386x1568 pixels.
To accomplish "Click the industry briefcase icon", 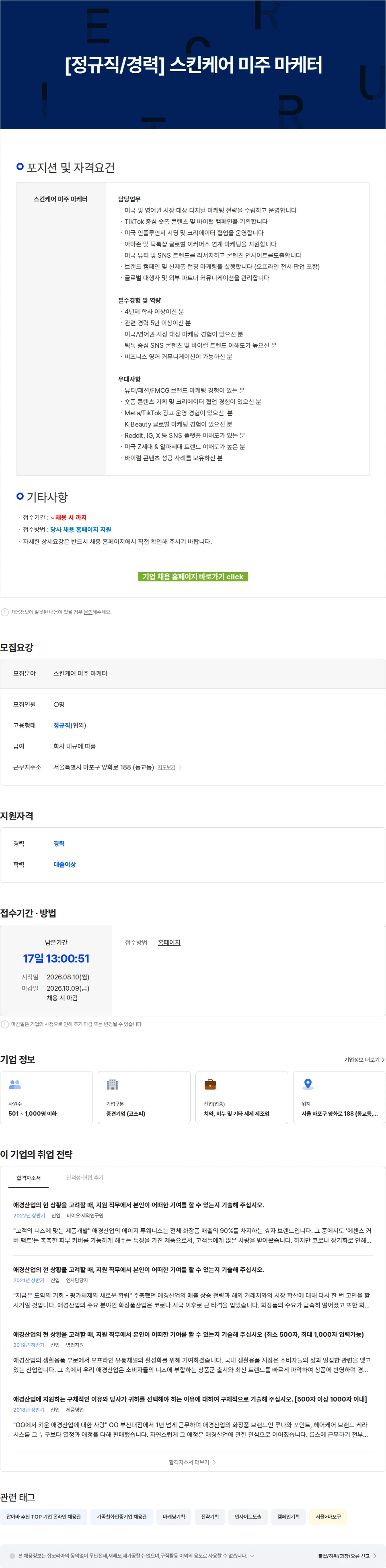I will pyautogui.click(x=210, y=1084).
